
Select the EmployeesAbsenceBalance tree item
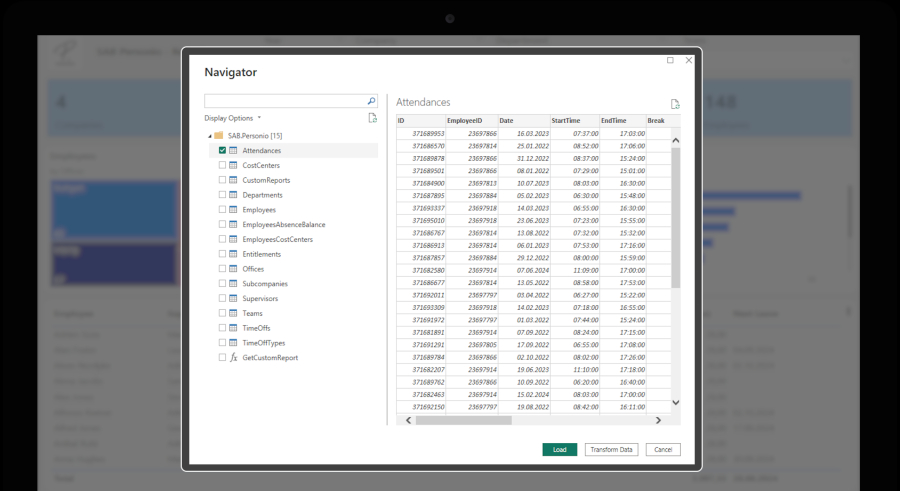(283, 224)
